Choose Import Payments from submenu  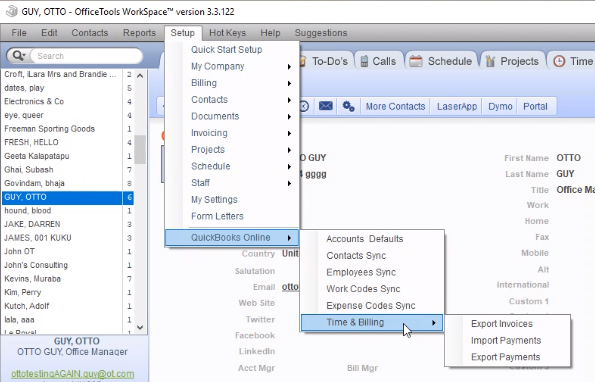pyautogui.click(x=506, y=340)
